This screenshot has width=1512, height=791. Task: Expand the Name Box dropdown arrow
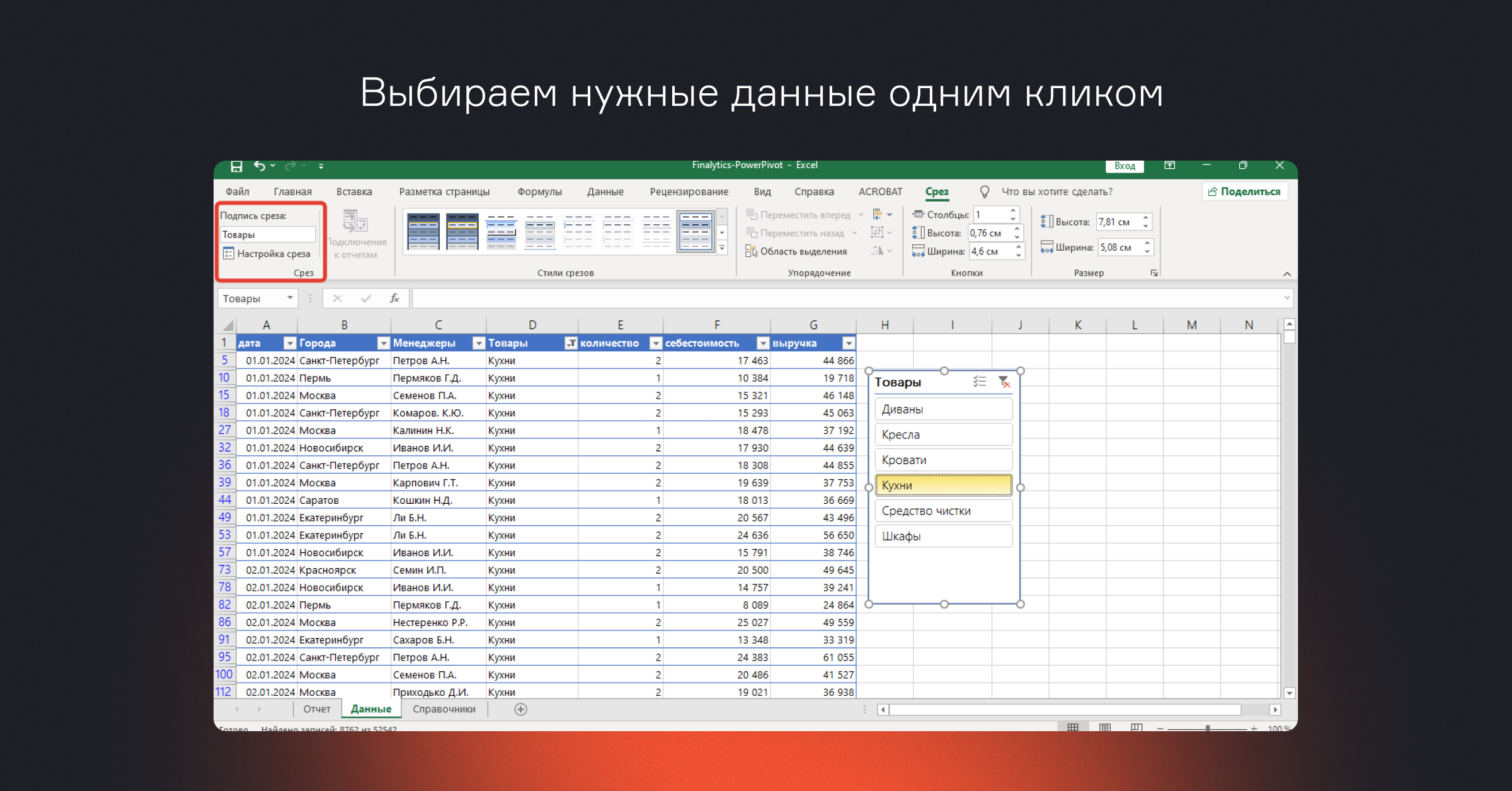point(290,298)
